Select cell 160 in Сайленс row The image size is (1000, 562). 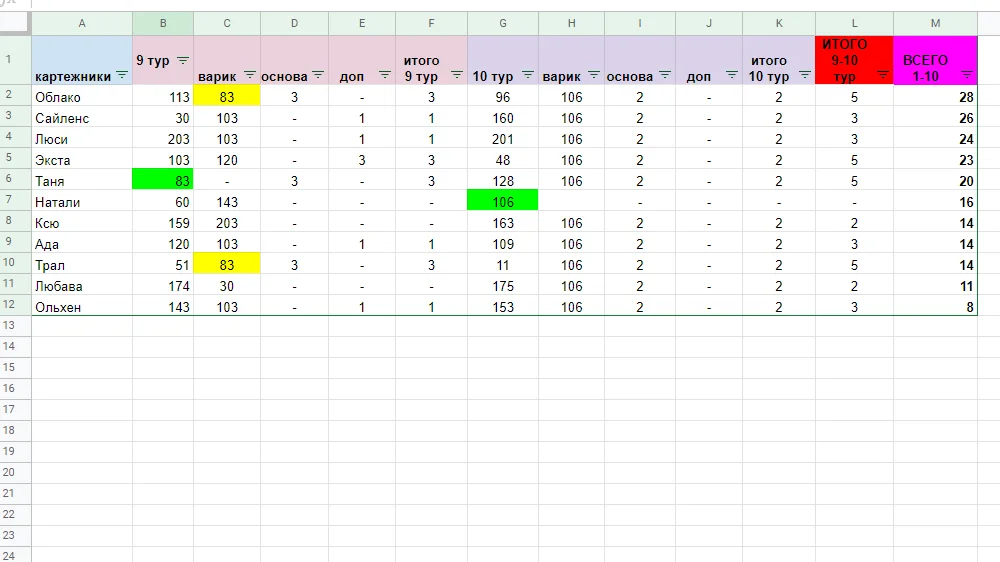coord(503,118)
